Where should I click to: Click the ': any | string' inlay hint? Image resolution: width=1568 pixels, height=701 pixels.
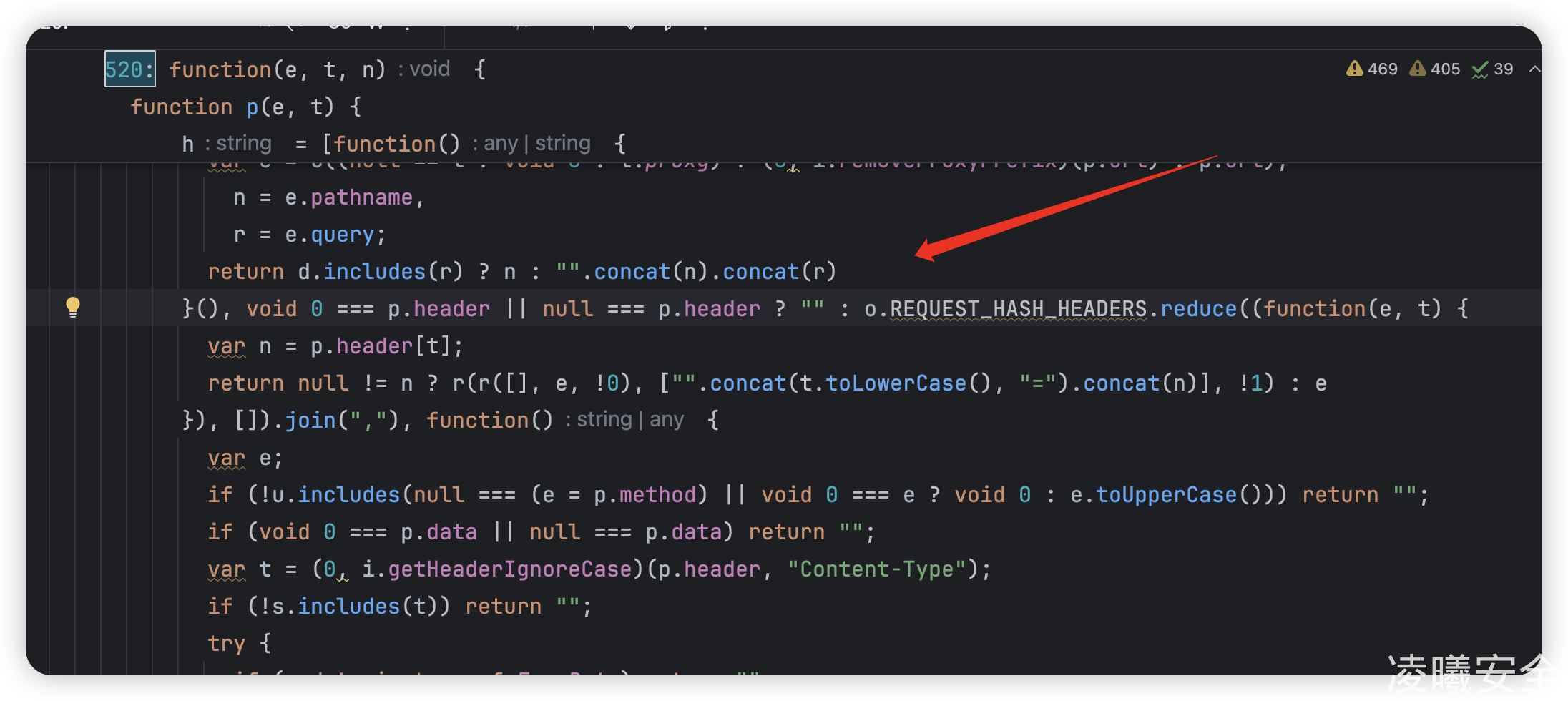pos(531,144)
